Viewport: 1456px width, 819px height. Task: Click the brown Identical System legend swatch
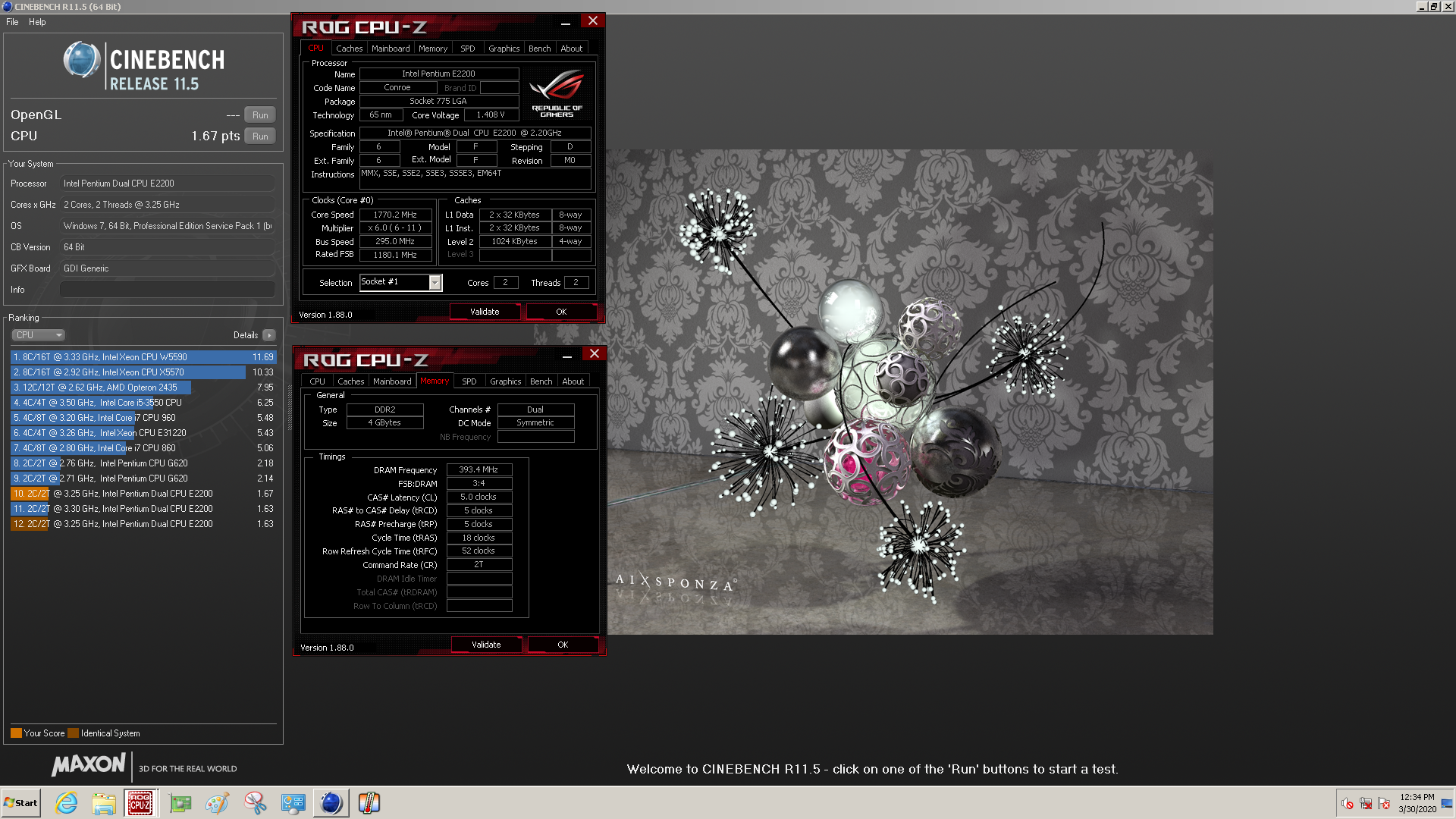coord(73,733)
